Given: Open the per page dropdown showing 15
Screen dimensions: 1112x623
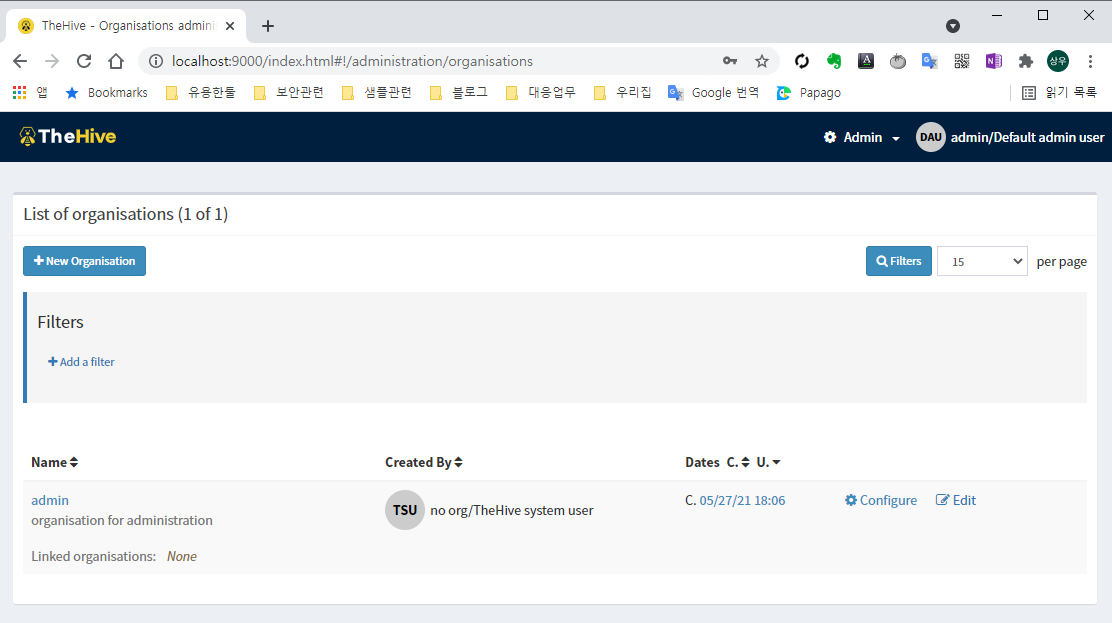Looking at the screenshot, I should [x=982, y=262].
